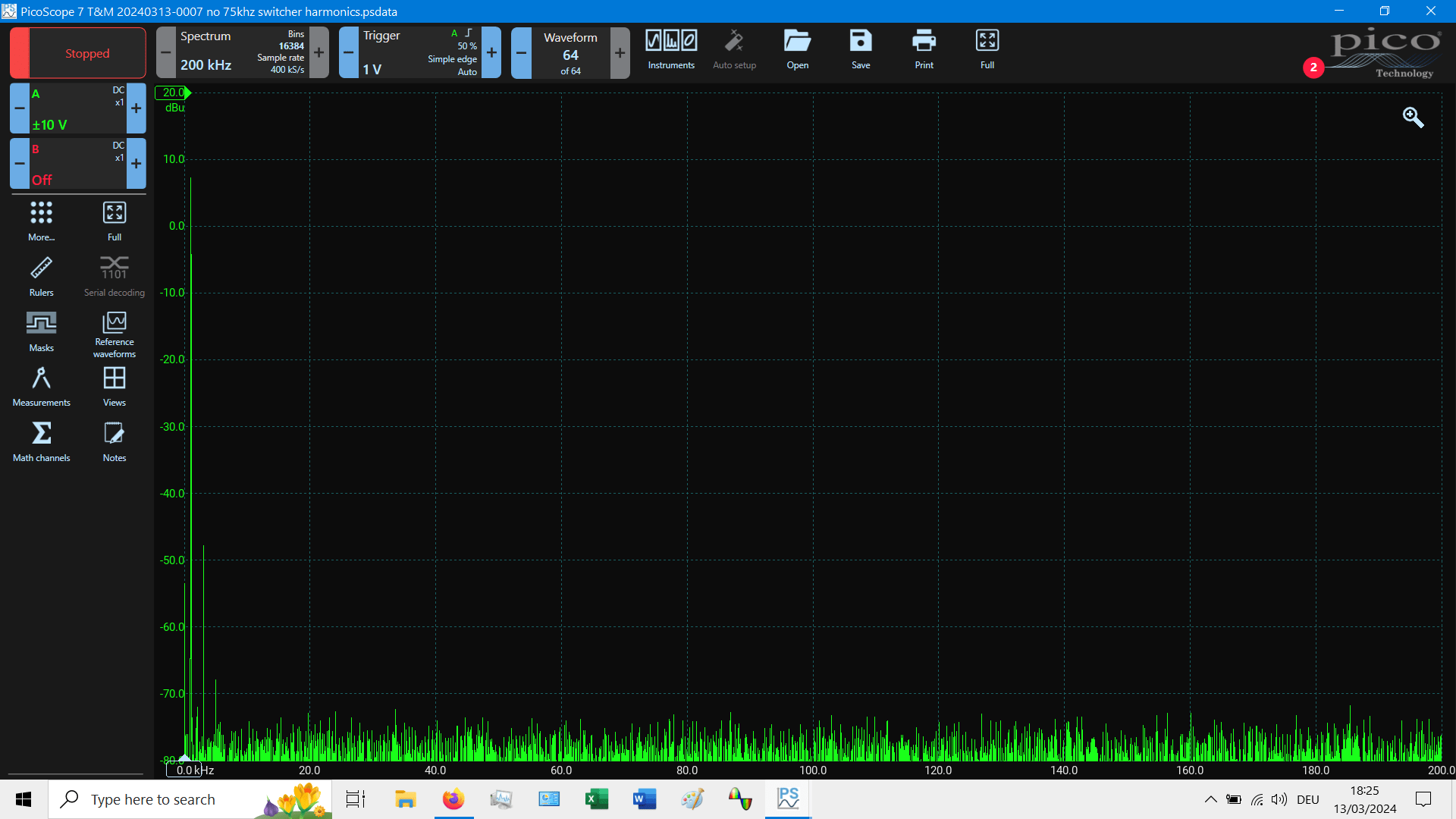Switch the DEU keyboard language

[x=1308, y=799]
